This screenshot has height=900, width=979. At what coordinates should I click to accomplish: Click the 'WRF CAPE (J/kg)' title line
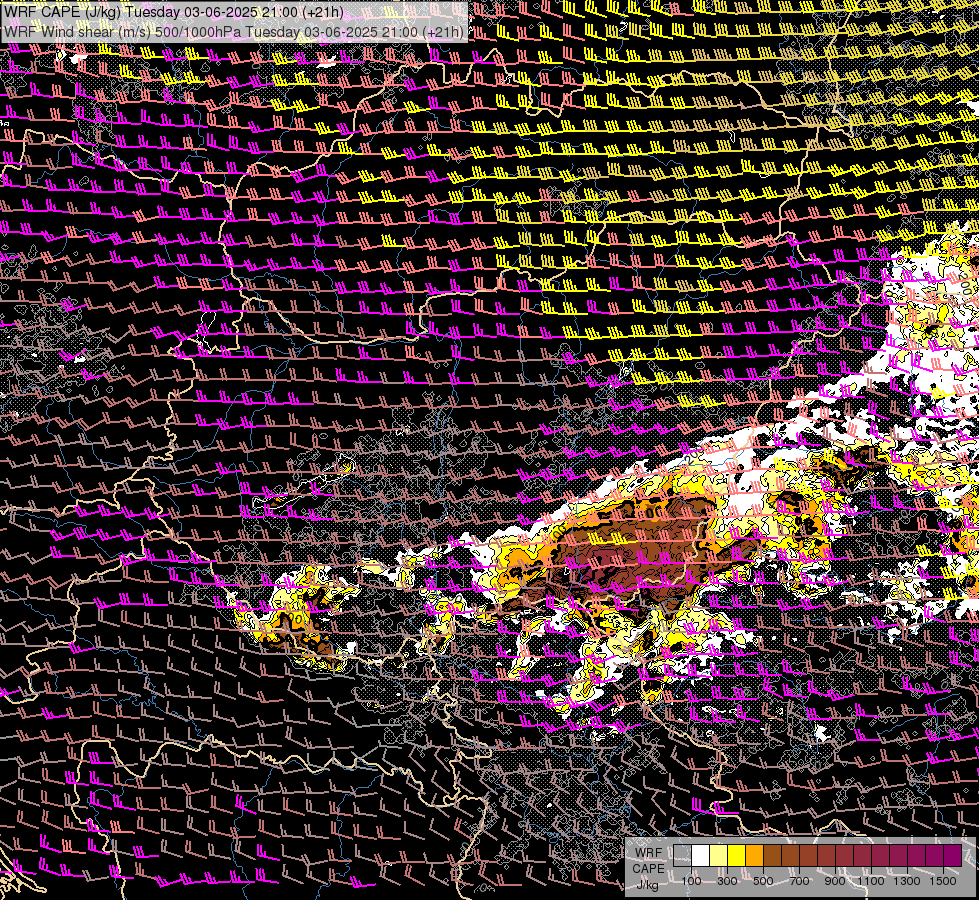coord(174,12)
